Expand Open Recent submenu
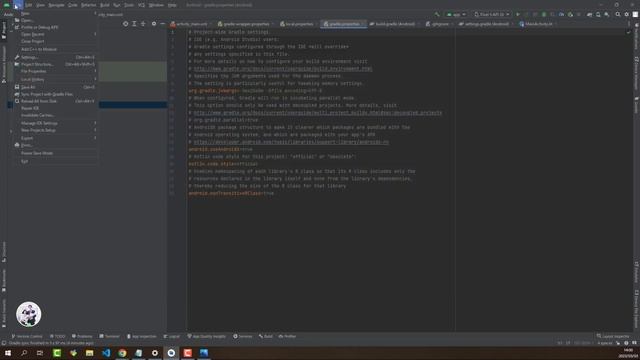Viewport: 640px width, 360px height. (x=56, y=34)
